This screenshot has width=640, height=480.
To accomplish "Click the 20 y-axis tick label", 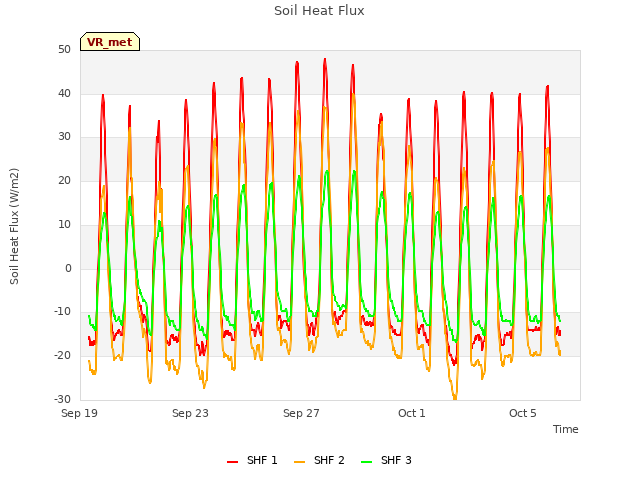I will [x=64, y=180].
